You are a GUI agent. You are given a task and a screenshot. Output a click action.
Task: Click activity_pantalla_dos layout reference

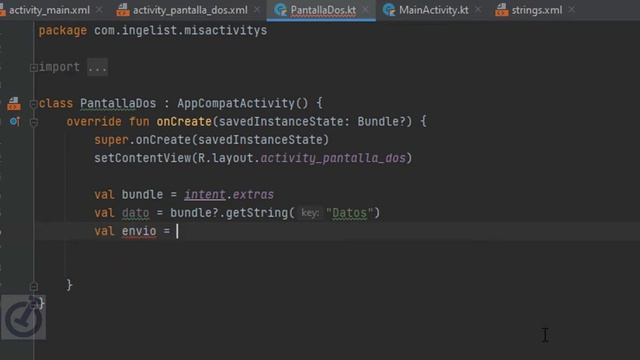[333, 158]
